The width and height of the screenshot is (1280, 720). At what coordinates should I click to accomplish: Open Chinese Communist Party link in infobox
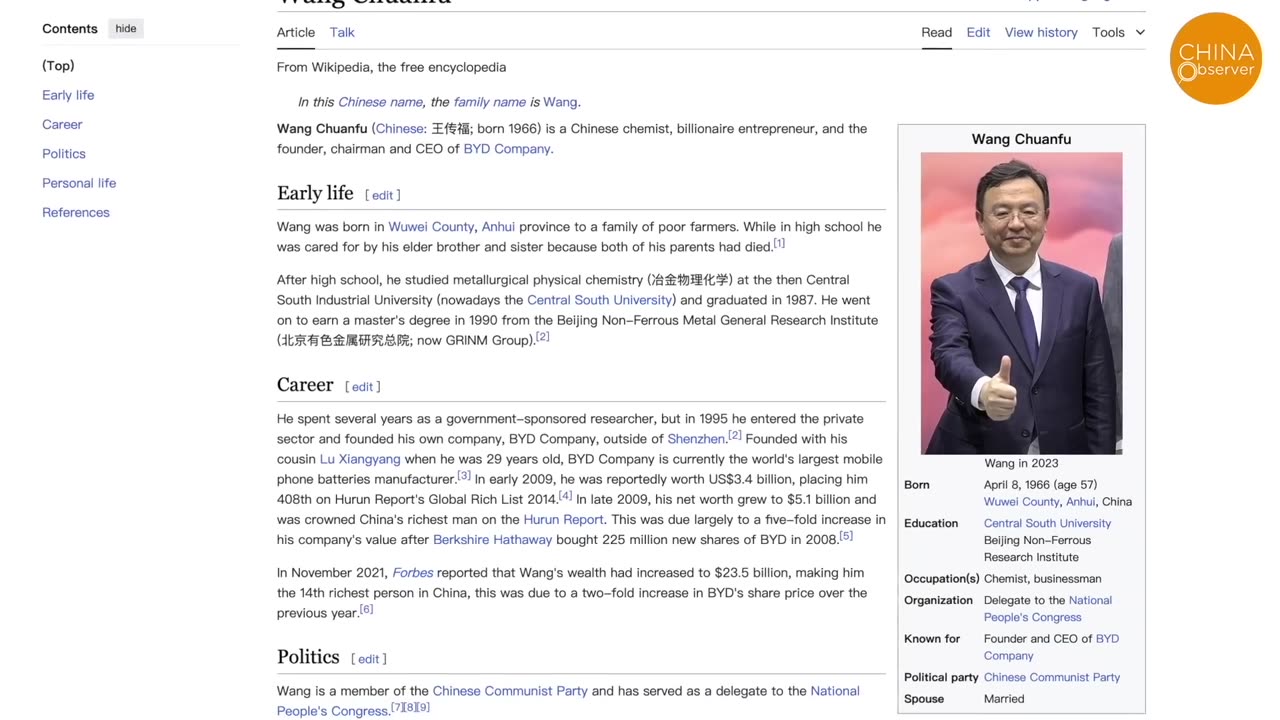1052,677
